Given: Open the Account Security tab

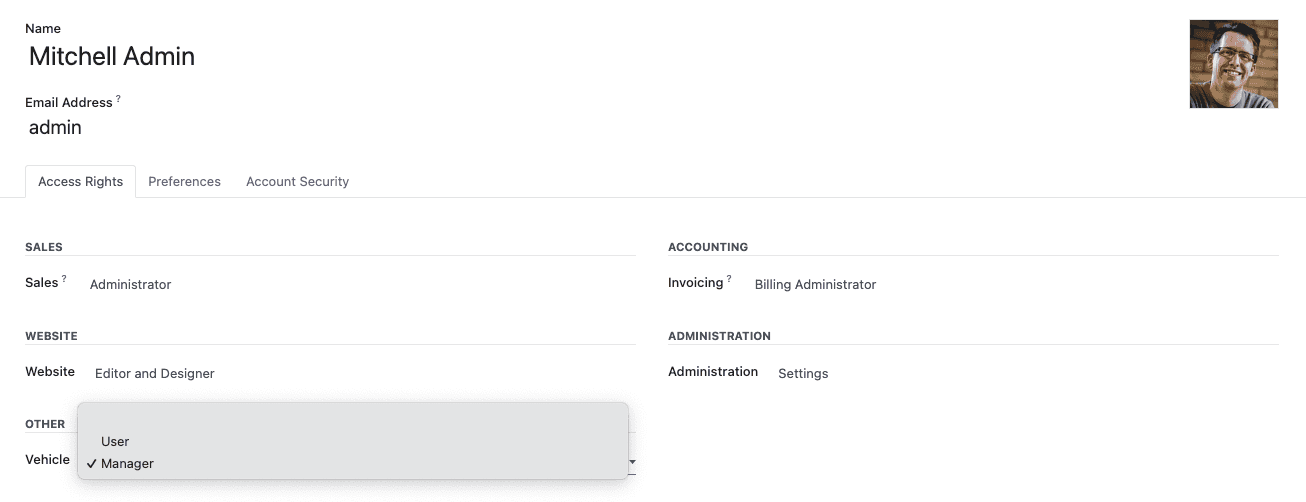Looking at the screenshot, I should coord(297,182).
